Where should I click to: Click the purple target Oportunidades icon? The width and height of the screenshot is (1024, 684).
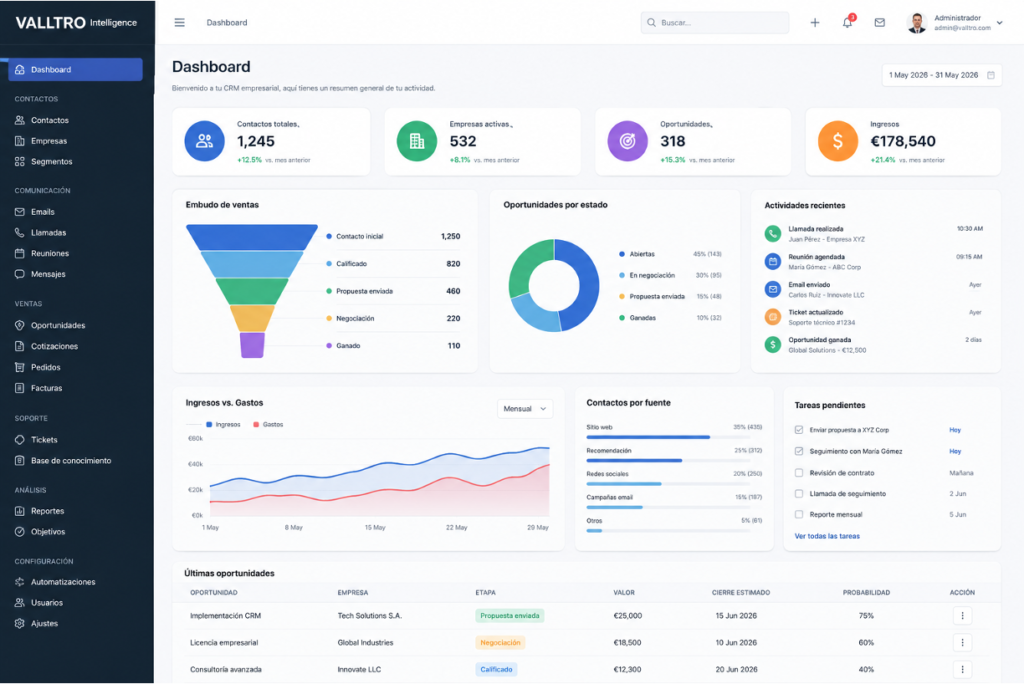[628, 141]
